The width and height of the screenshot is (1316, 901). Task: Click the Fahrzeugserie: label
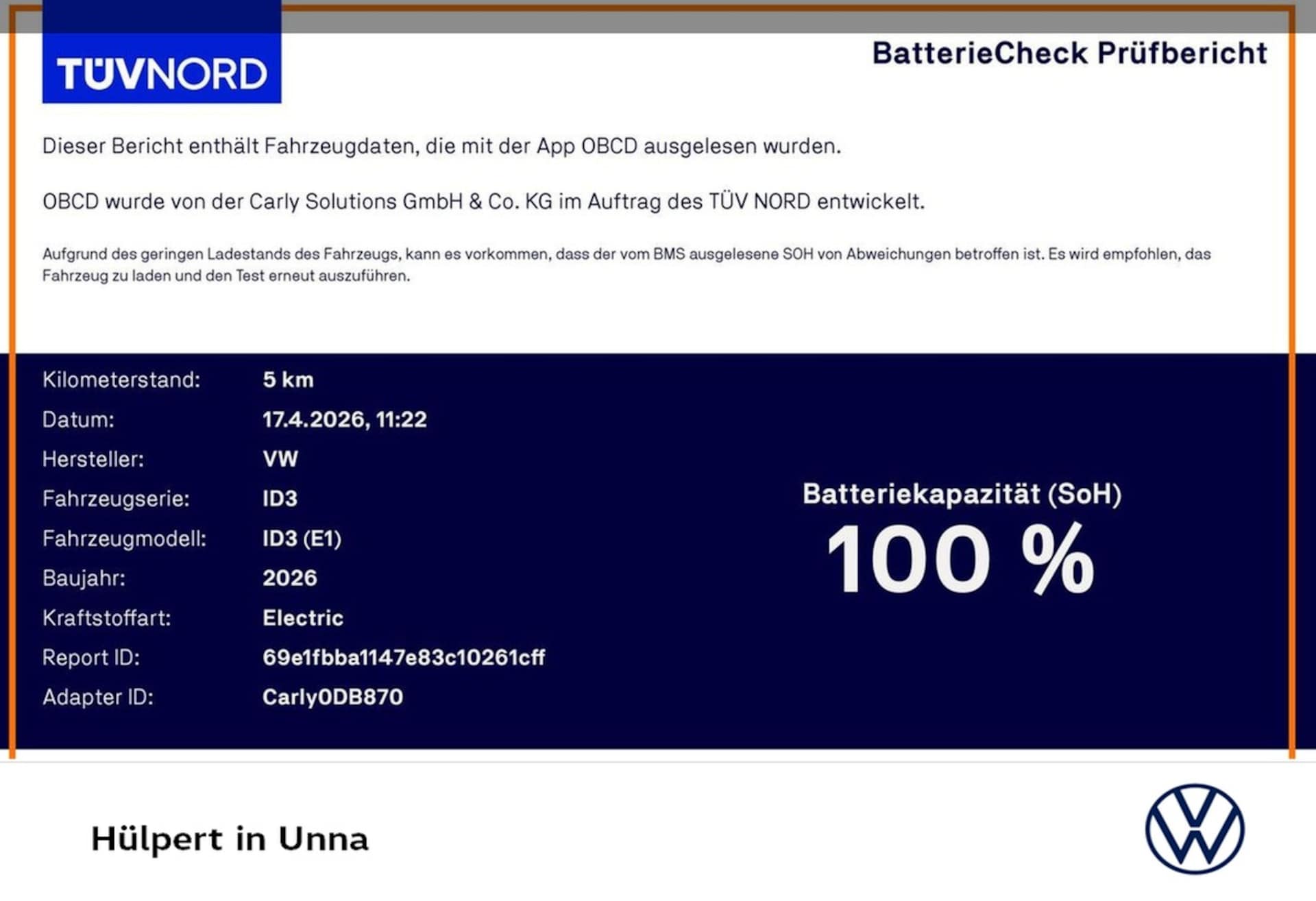point(116,498)
